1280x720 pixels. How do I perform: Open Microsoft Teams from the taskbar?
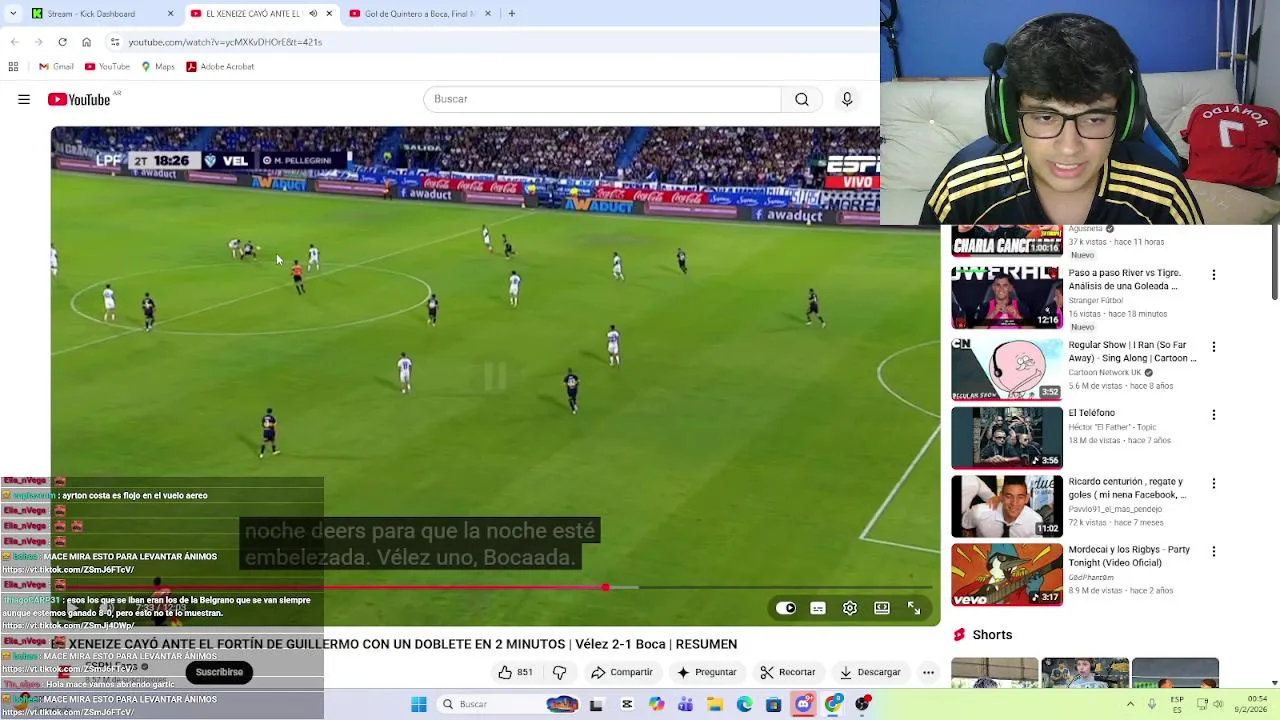point(685,704)
